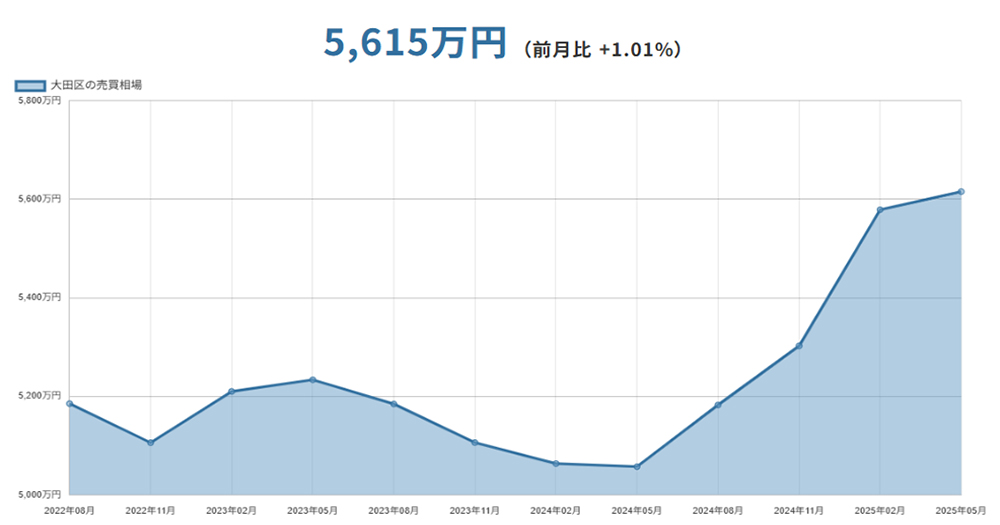This screenshot has width=1000, height=525.
Task: Click the 2023年05月 x-axis label
Action: 312,511
